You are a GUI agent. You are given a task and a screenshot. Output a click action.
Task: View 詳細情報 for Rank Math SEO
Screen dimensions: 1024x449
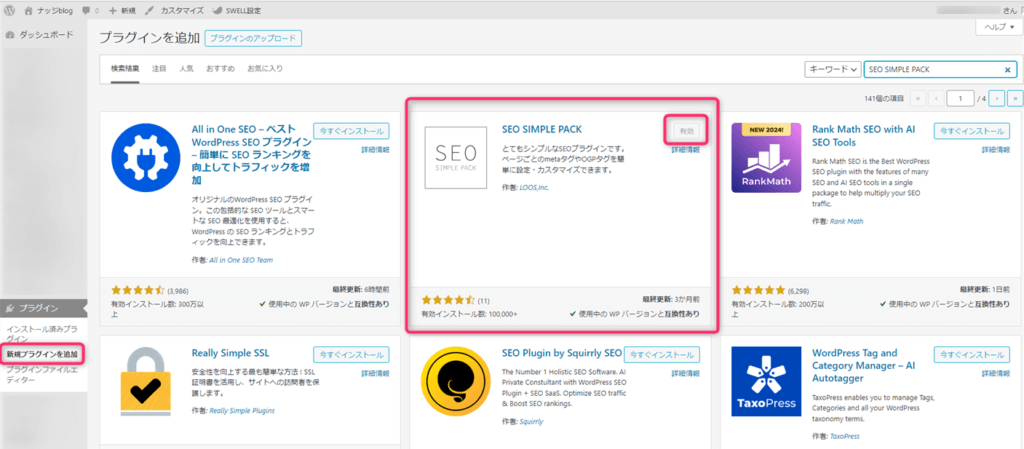click(x=995, y=149)
